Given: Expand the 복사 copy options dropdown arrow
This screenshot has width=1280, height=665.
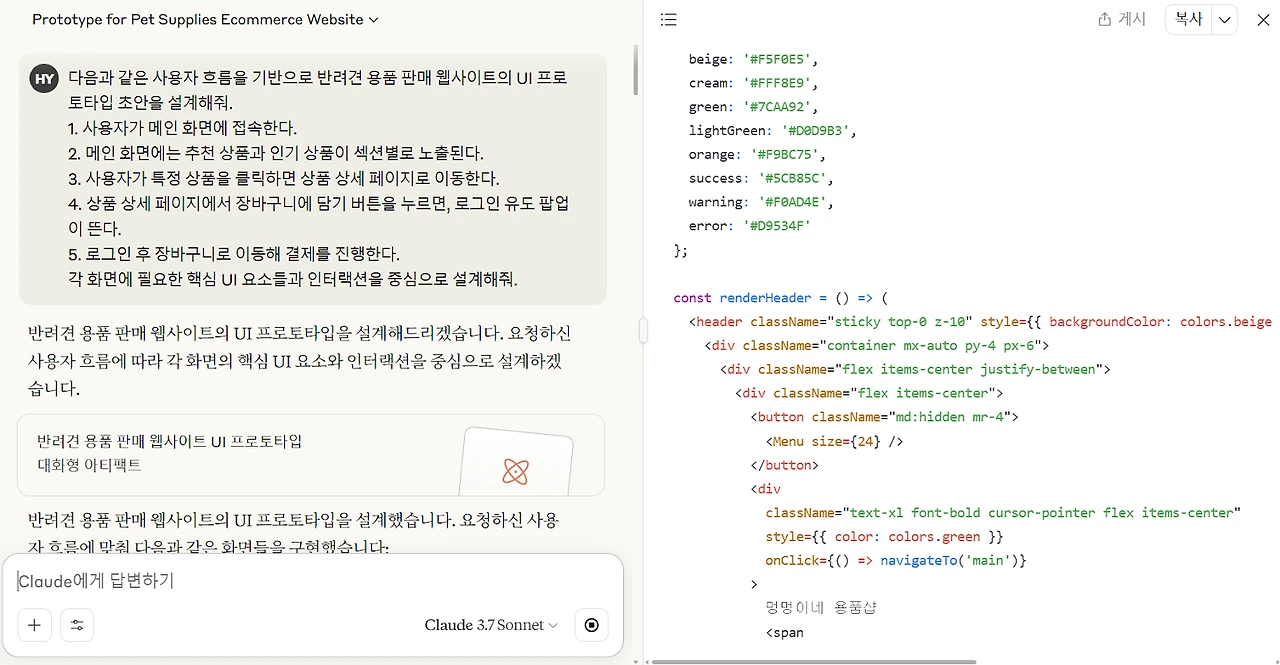Looking at the screenshot, I should [x=1225, y=20].
